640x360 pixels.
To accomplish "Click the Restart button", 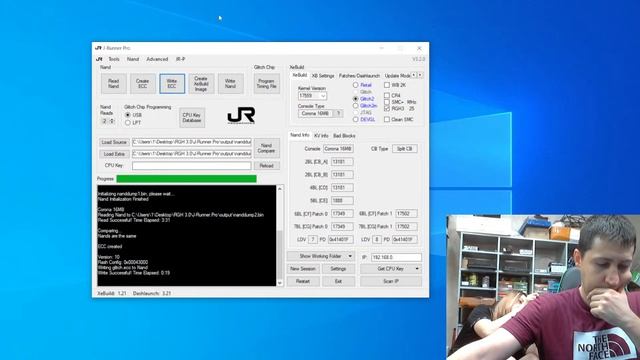I will pos(303,281).
